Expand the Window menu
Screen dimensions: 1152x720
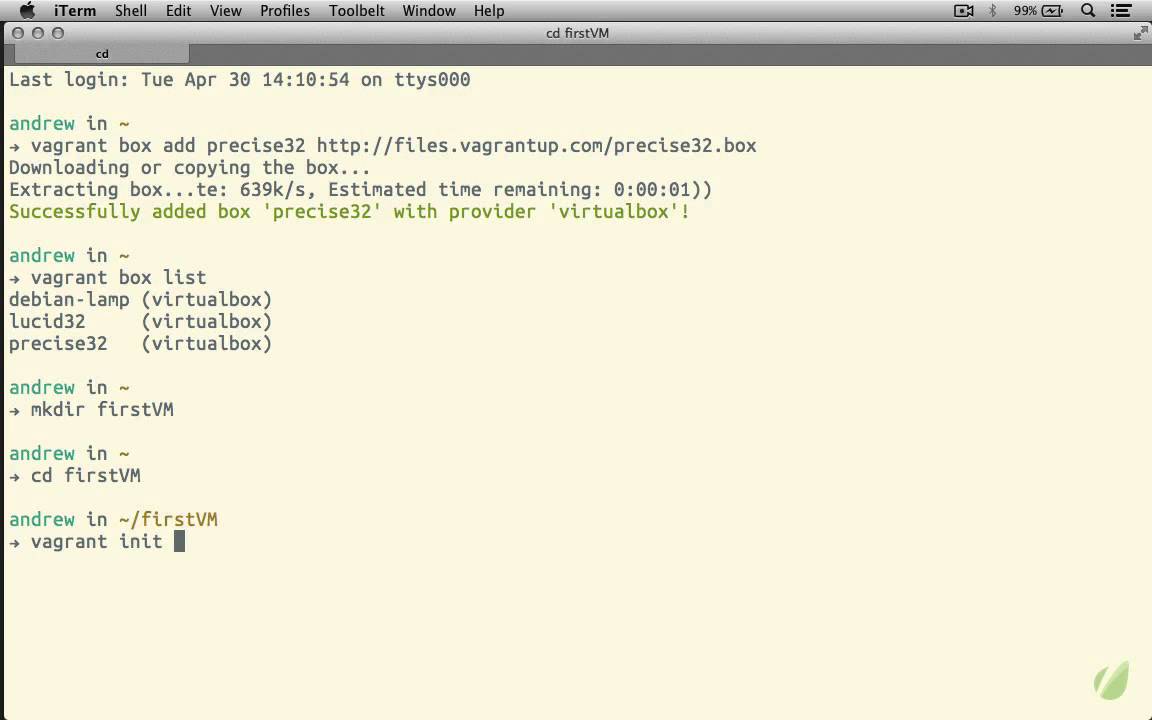[427, 11]
